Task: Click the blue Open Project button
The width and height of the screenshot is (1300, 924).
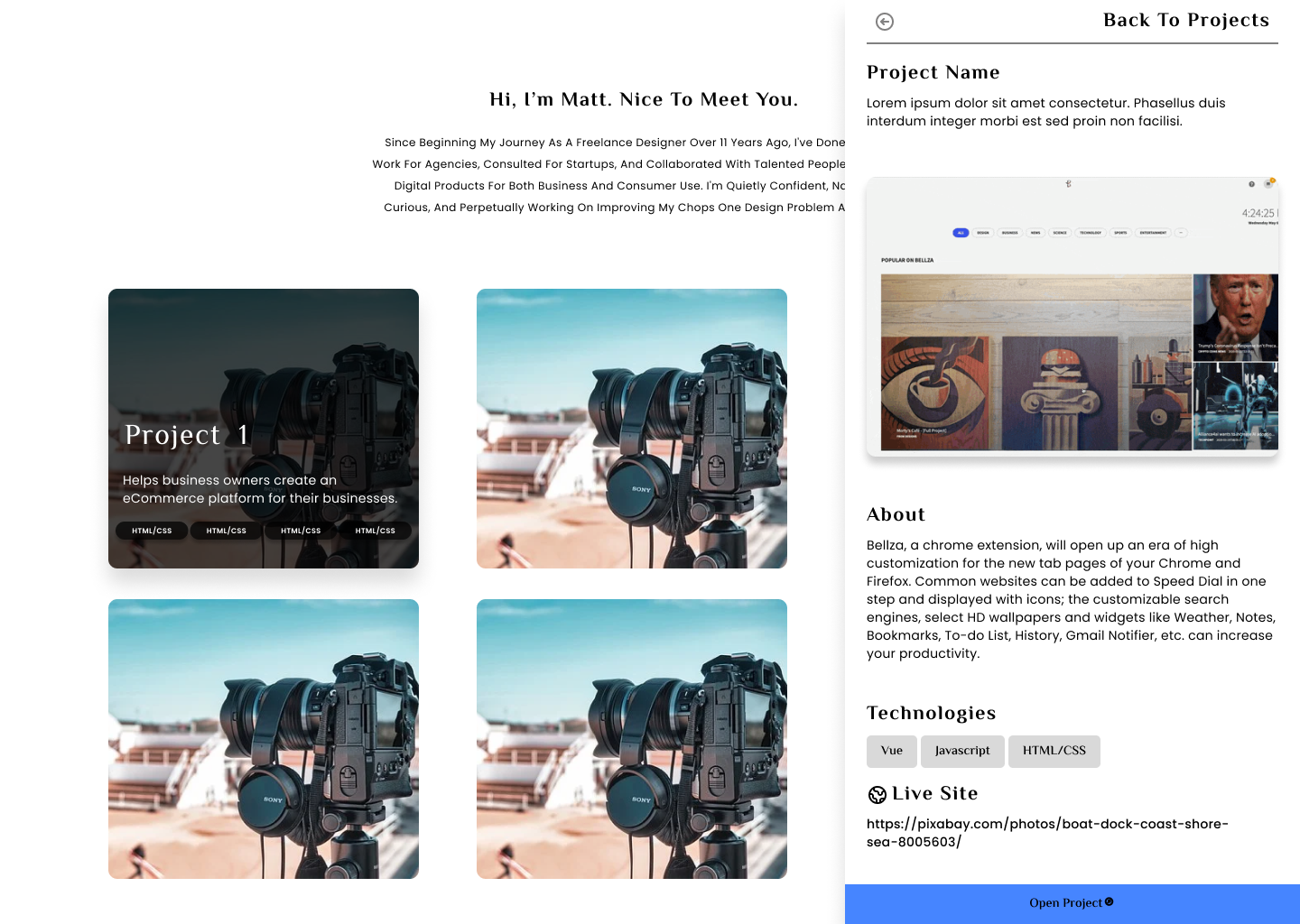Action: (1072, 903)
